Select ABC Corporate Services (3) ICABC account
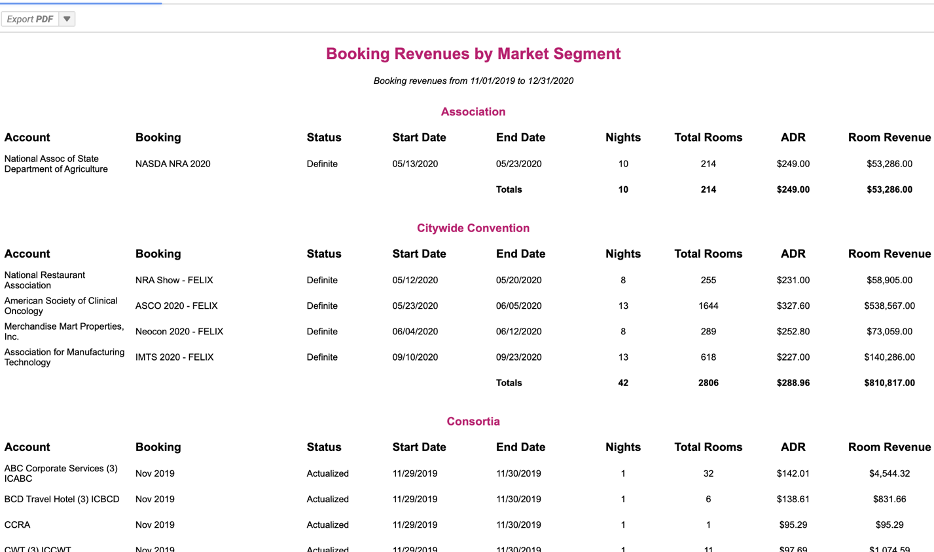 (61, 473)
